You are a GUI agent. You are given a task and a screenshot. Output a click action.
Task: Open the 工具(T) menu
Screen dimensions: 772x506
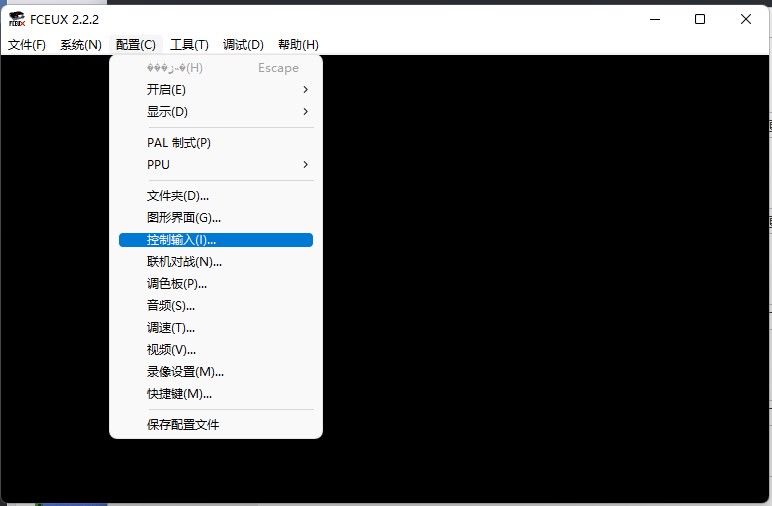(189, 45)
